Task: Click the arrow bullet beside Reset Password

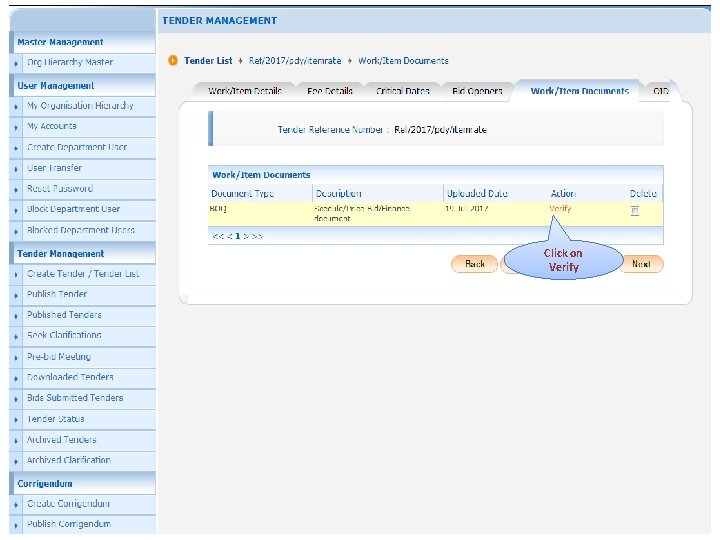Action: tap(16, 190)
